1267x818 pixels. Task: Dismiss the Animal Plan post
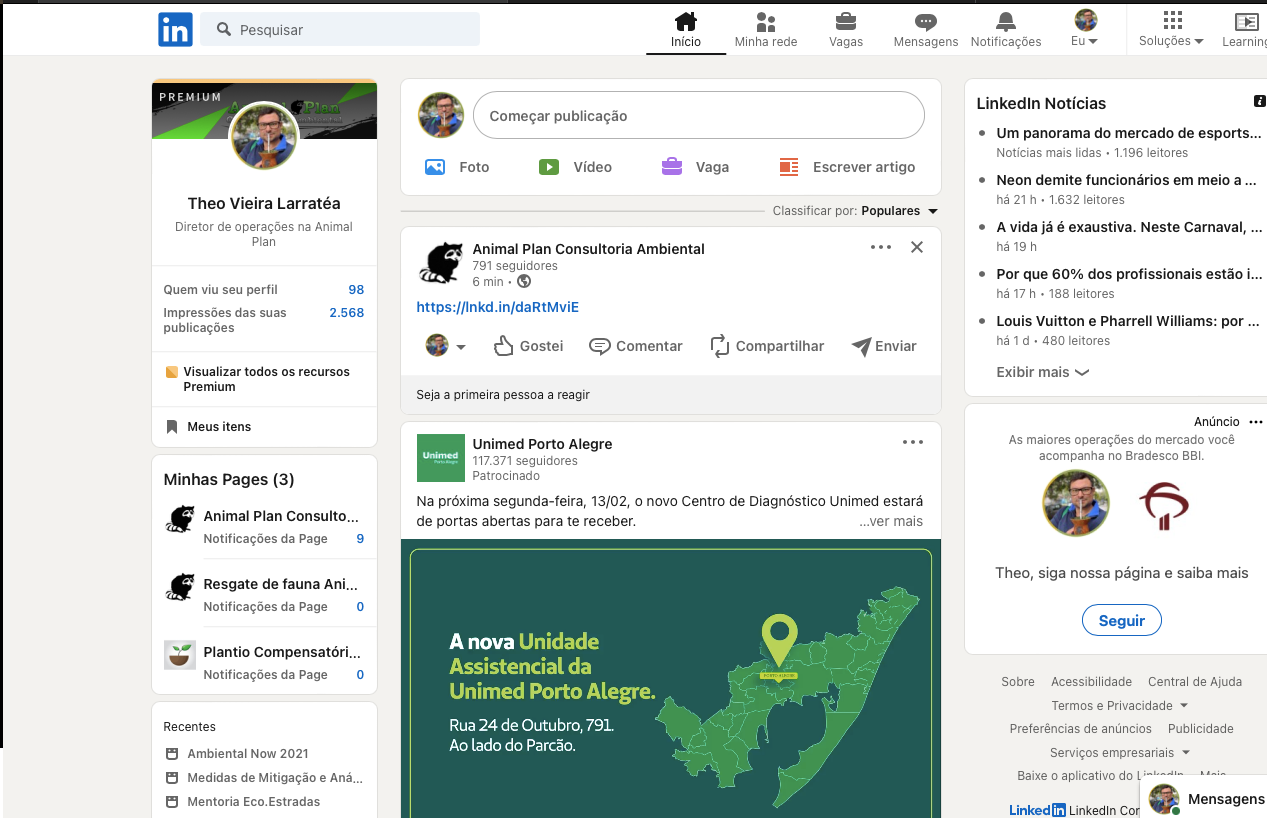point(917,247)
